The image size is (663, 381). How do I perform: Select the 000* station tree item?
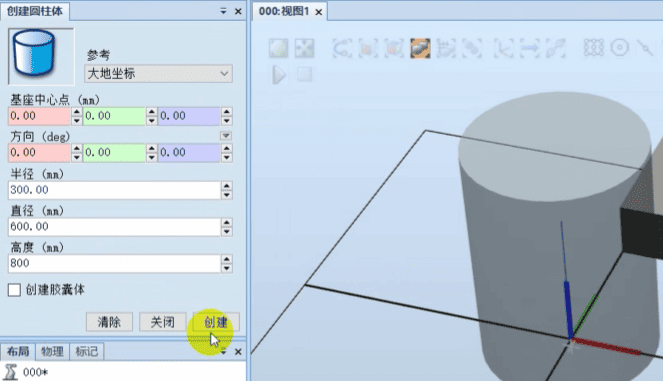(36, 372)
